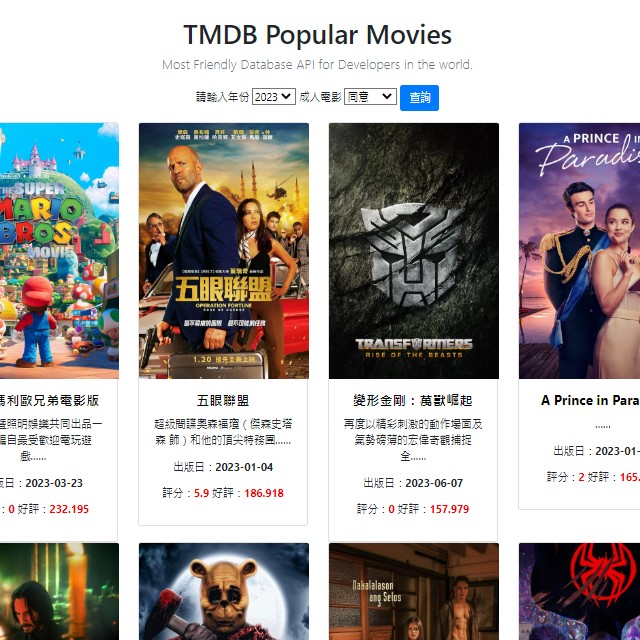The height and width of the screenshot is (640, 640).
Task: Click the Transformers popularity score 157.979
Action: pyautogui.click(x=449, y=509)
